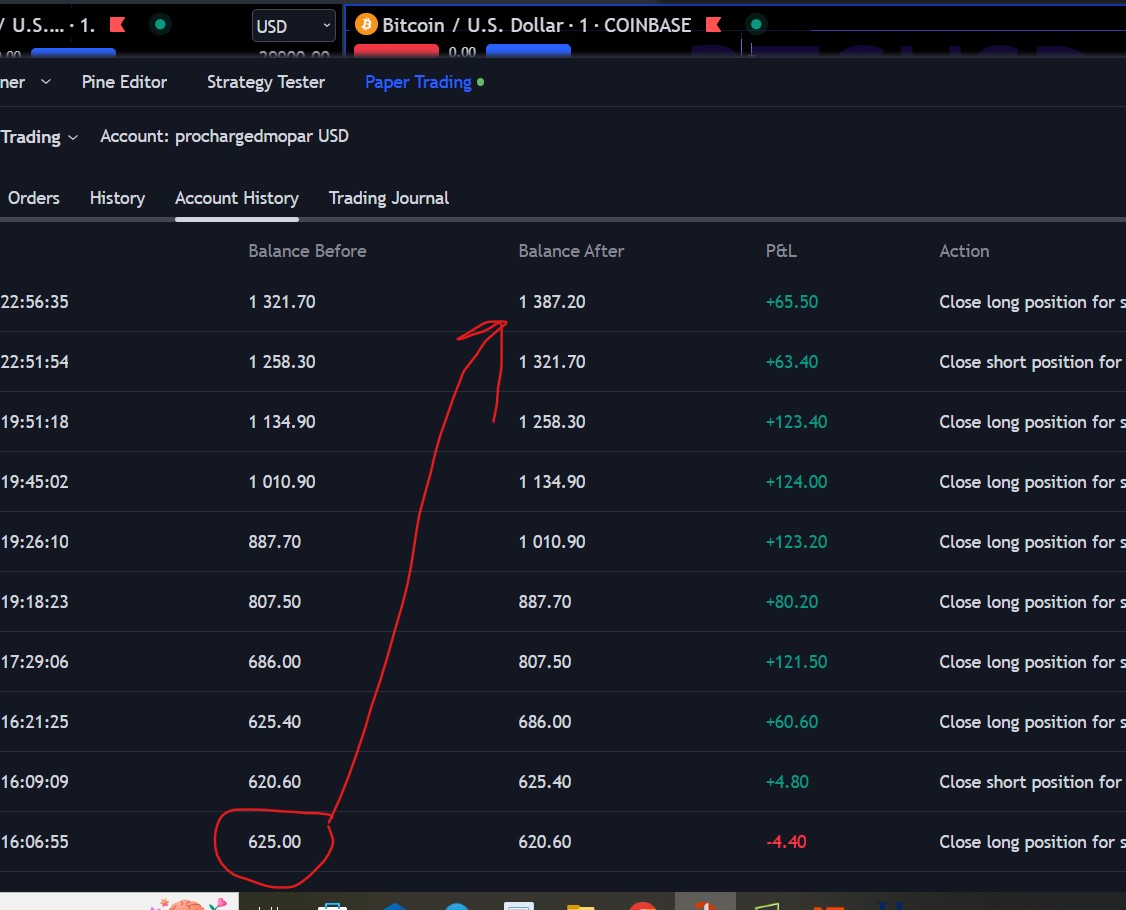Click the Bitcoin coin logo icon
Image resolution: width=1126 pixels, height=910 pixels.
click(366, 24)
